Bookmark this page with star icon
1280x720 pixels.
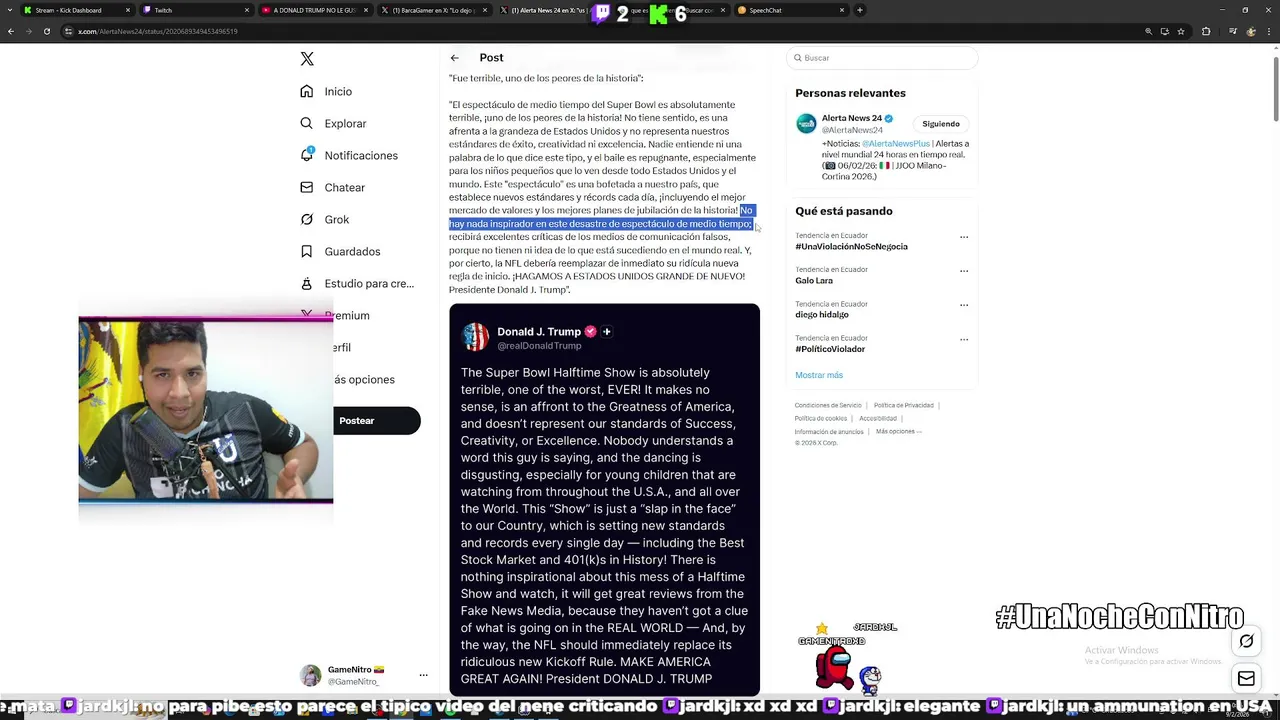pos(1181,31)
